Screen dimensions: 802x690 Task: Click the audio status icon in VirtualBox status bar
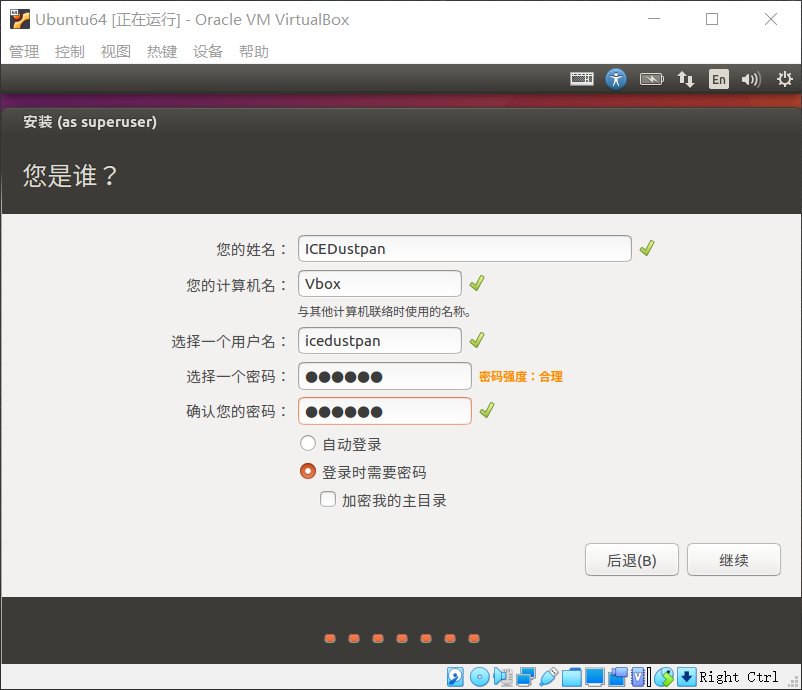503,677
